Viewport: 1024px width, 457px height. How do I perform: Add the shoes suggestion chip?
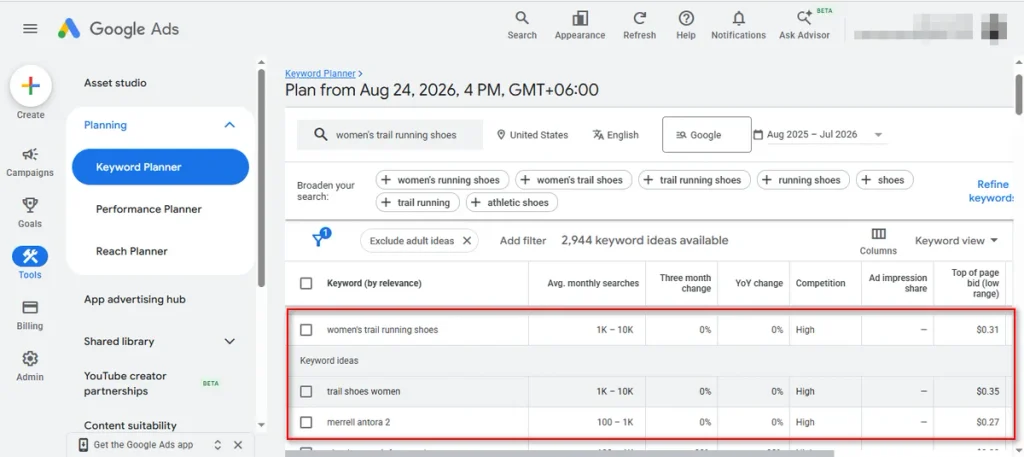885,180
